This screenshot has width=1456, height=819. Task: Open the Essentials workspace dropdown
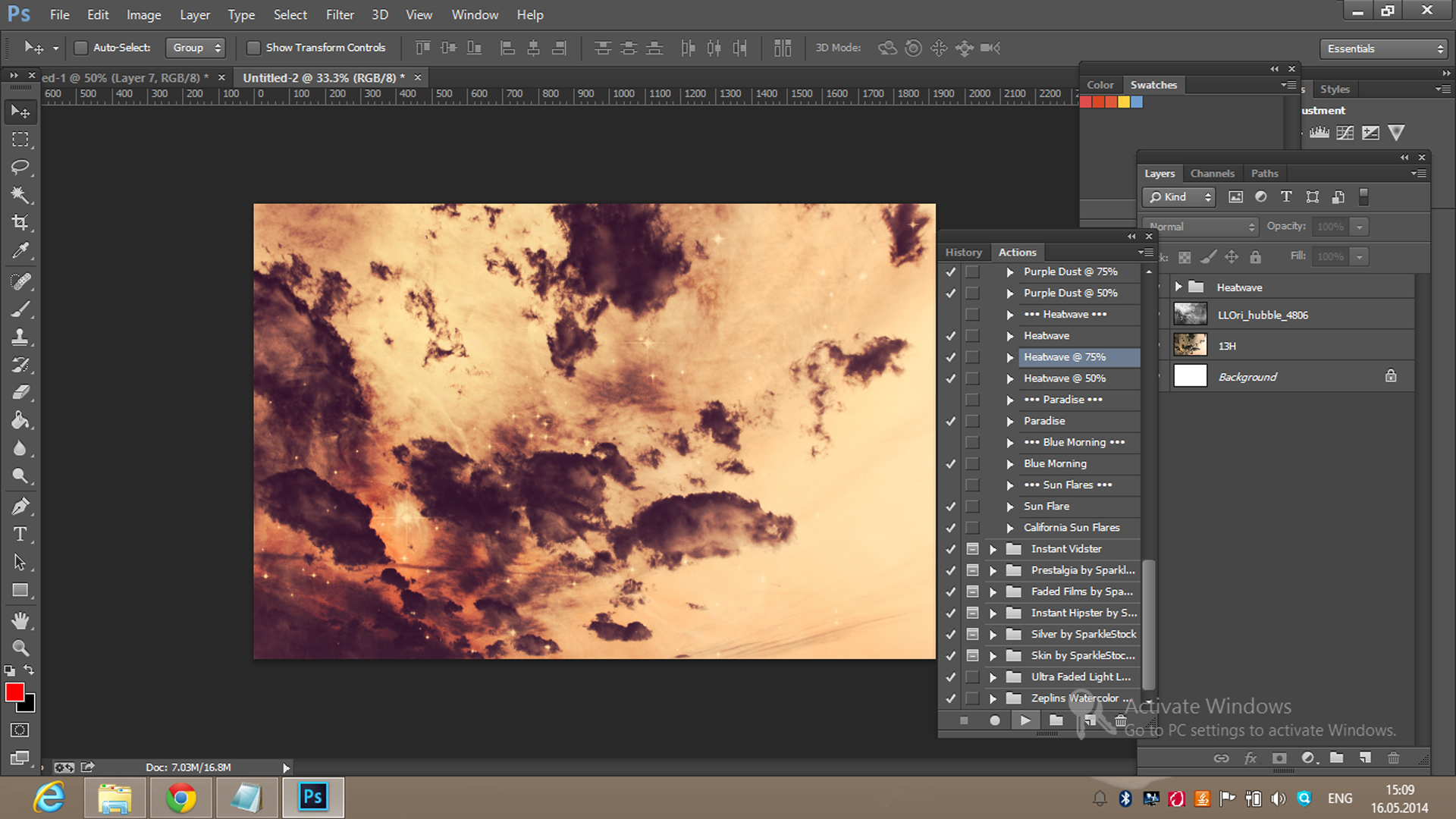click(x=1384, y=49)
